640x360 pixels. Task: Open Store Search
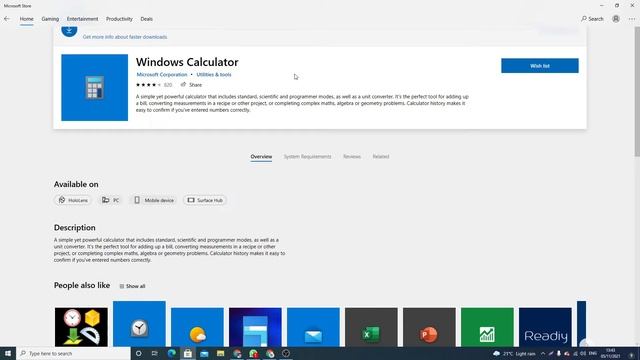[x=592, y=19]
